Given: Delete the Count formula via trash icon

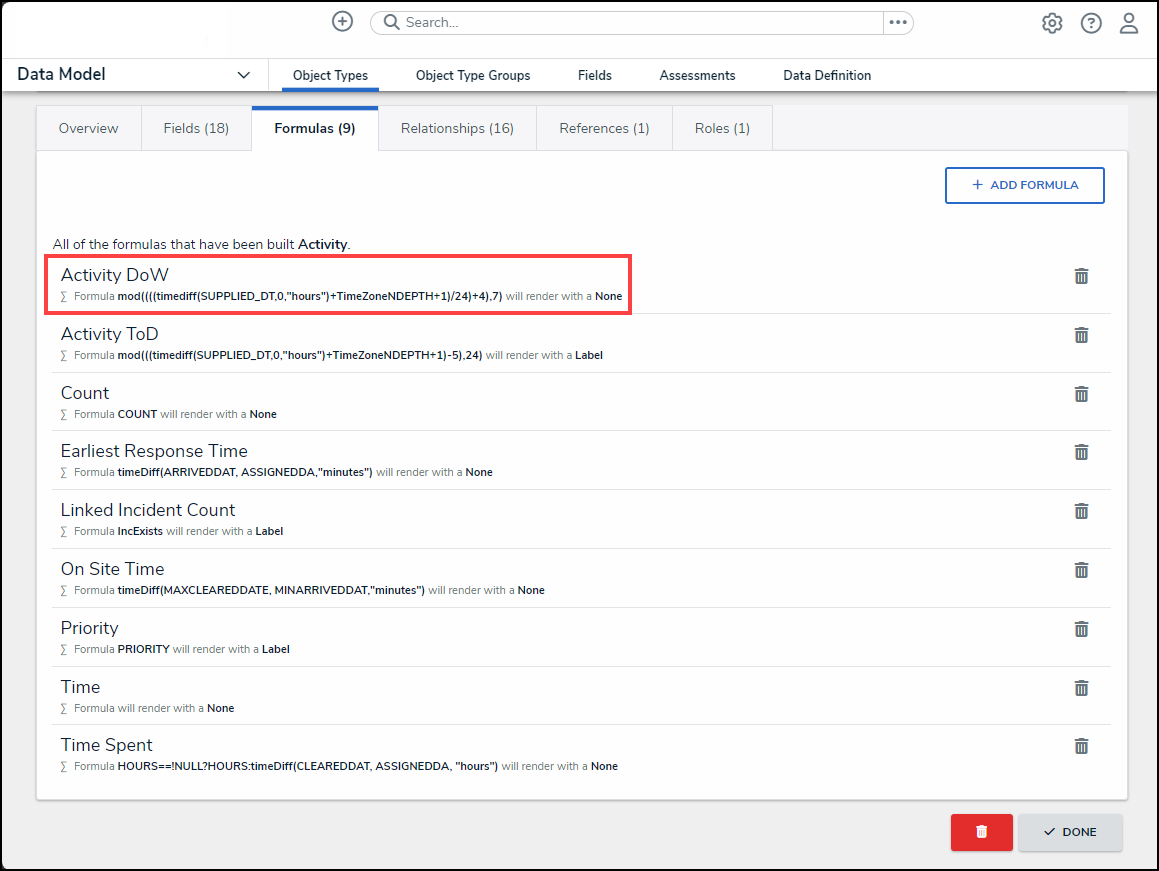Looking at the screenshot, I should click(1081, 394).
